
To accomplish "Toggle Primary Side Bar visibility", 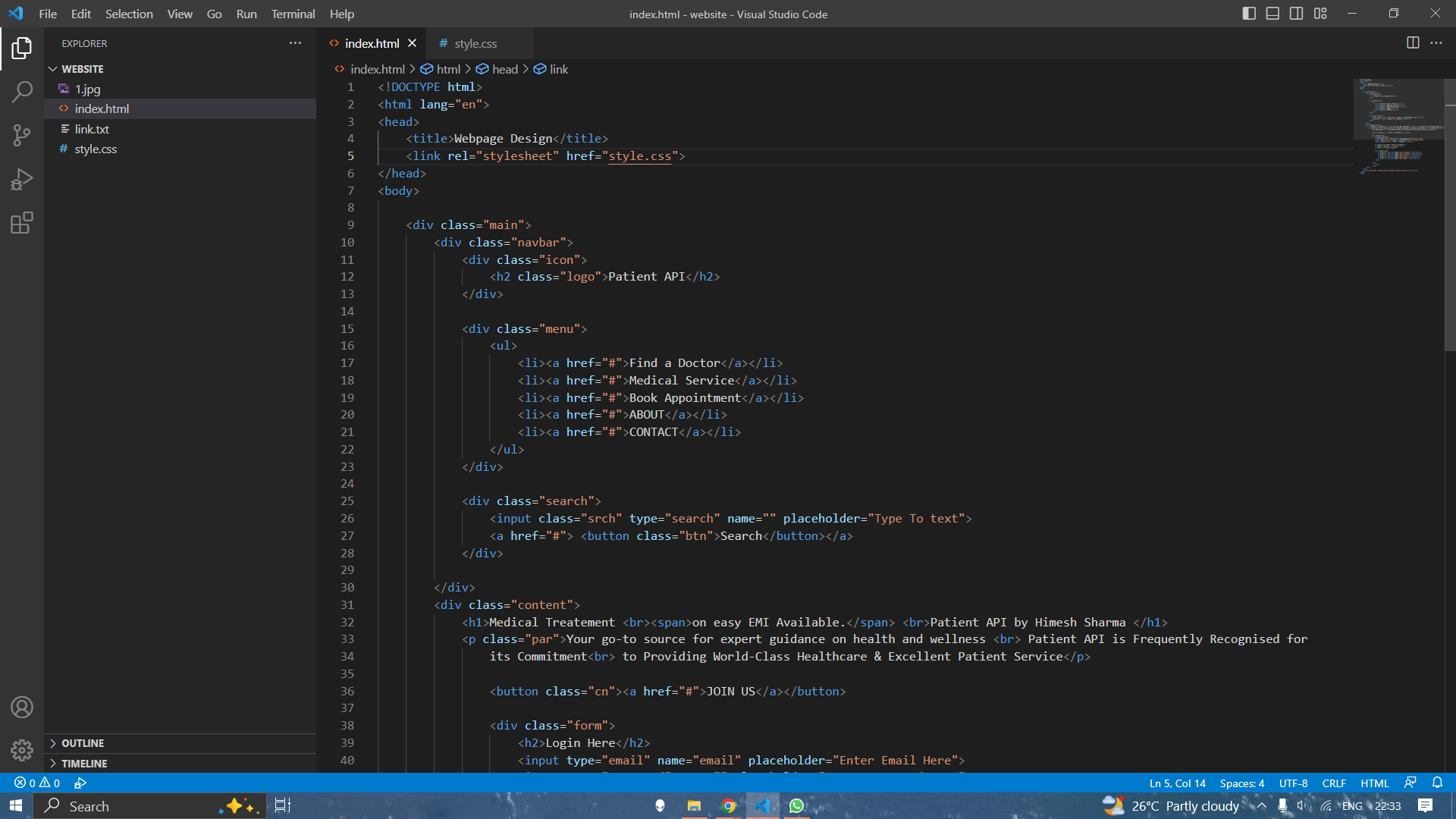I will pos(1249,14).
